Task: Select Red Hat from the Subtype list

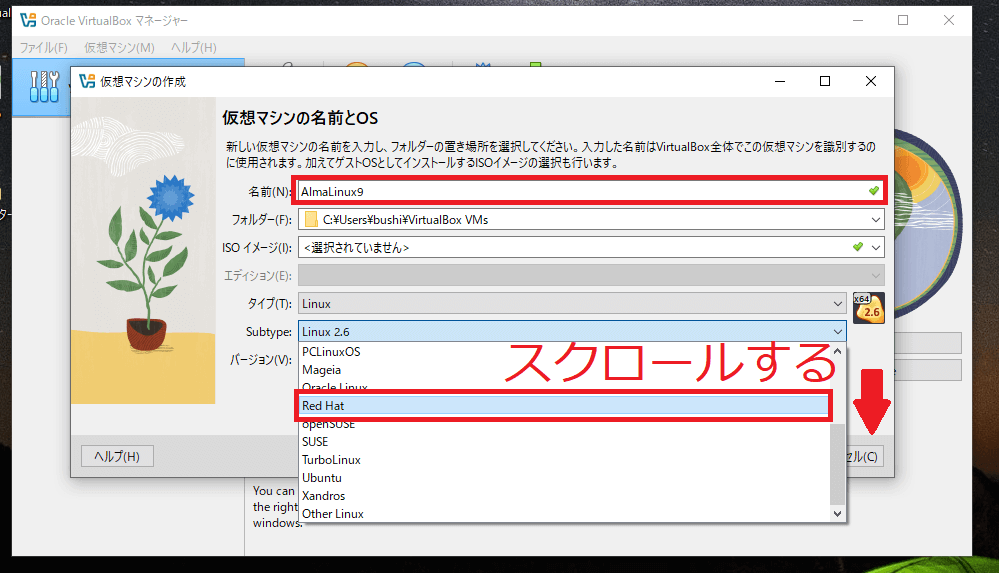Action: point(564,406)
